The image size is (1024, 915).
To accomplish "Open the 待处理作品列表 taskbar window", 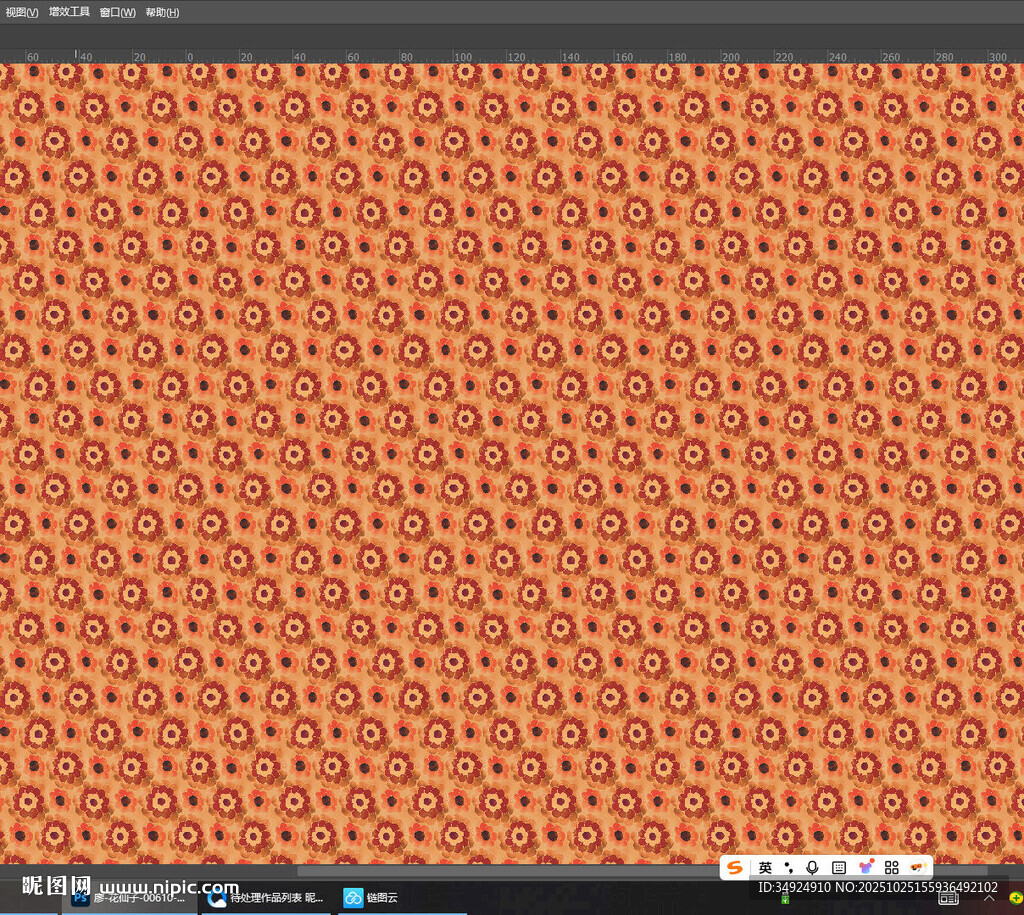I will (x=266, y=898).
